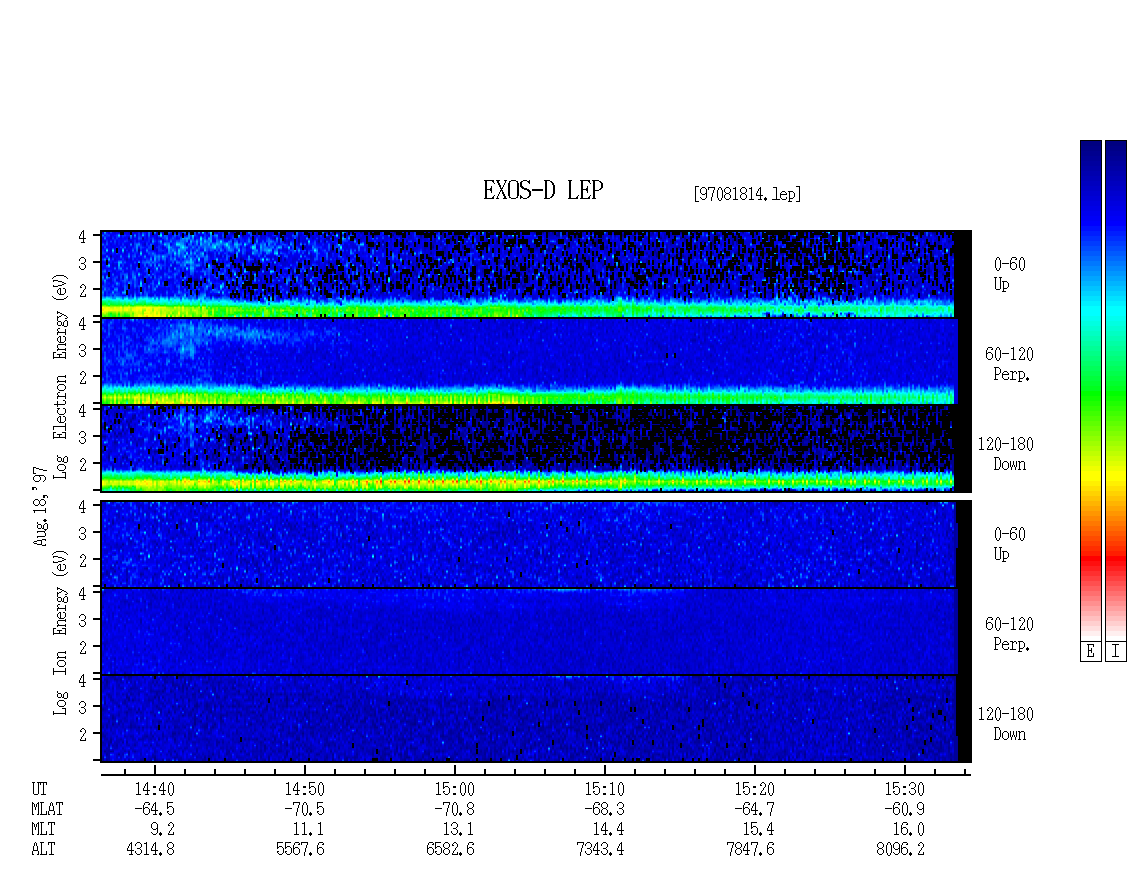Viewport: 1130px width, 875px height.
Task: Select the Aug.18,'97 date label
Action: tap(40, 506)
